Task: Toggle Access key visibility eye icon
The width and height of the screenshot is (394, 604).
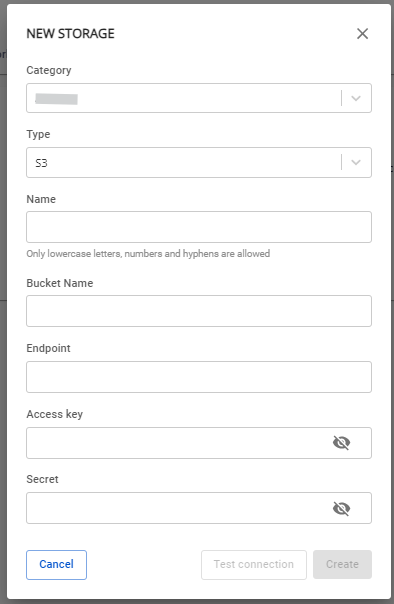Action: click(341, 443)
